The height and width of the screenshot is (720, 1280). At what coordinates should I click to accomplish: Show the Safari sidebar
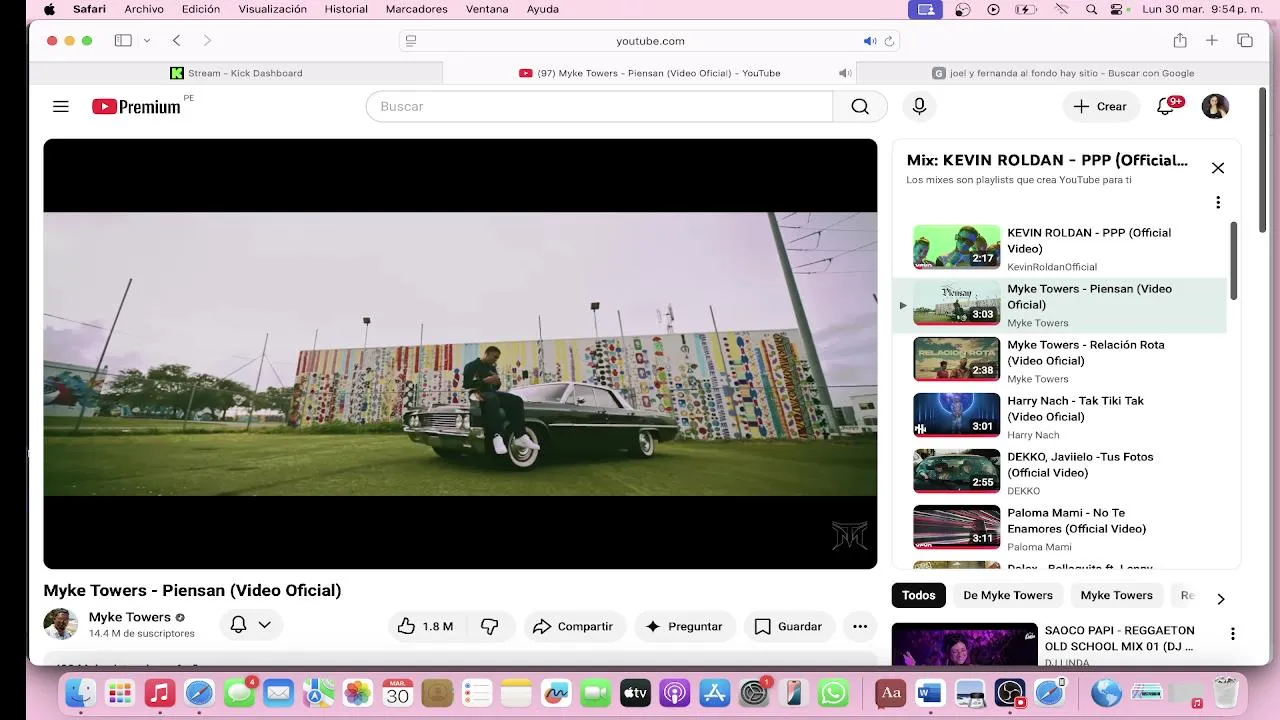(123, 41)
